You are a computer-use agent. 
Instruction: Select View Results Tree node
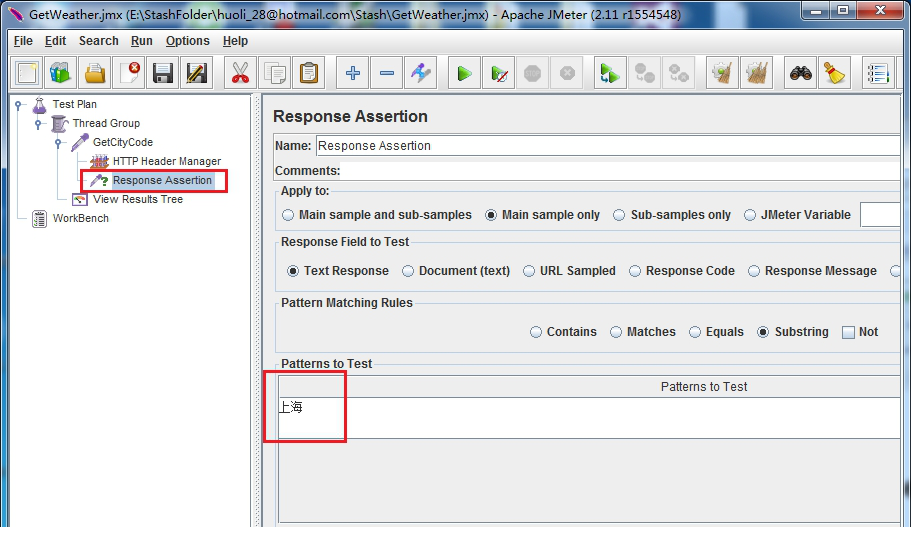click(138, 199)
